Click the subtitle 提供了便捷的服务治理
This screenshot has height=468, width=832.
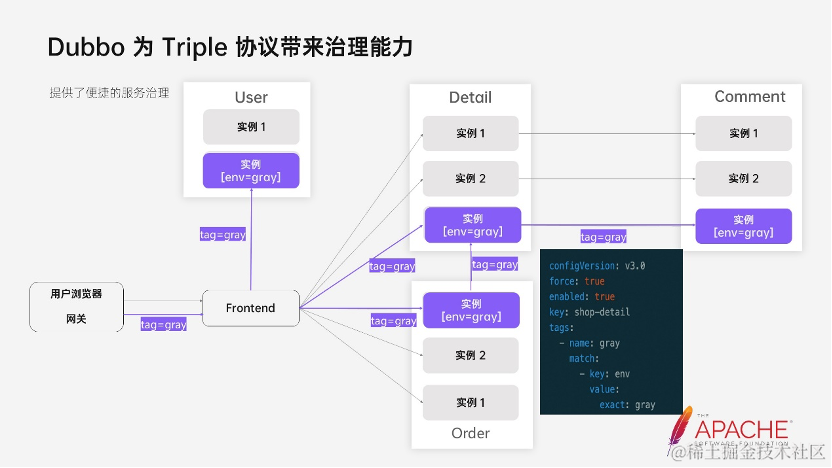(109, 93)
